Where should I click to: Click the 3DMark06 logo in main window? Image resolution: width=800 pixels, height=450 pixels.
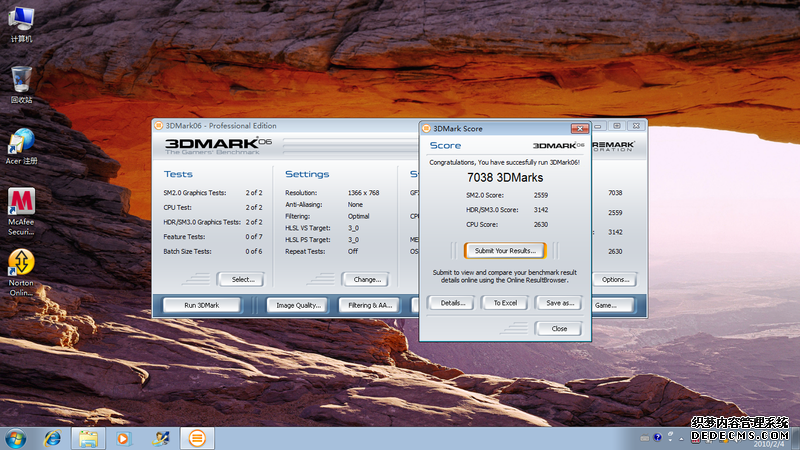pos(218,145)
